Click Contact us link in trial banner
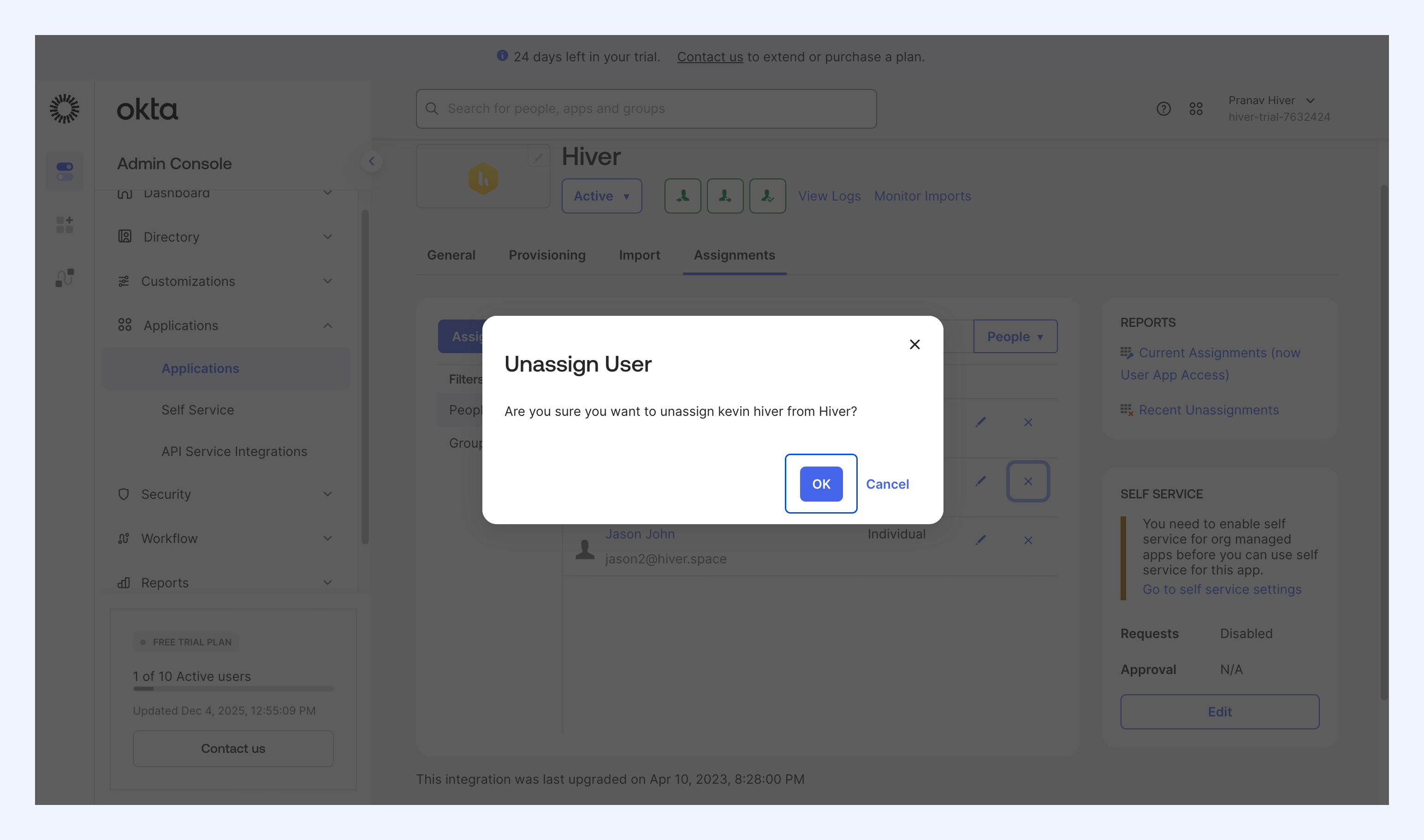Image resolution: width=1424 pixels, height=840 pixels. point(710,57)
